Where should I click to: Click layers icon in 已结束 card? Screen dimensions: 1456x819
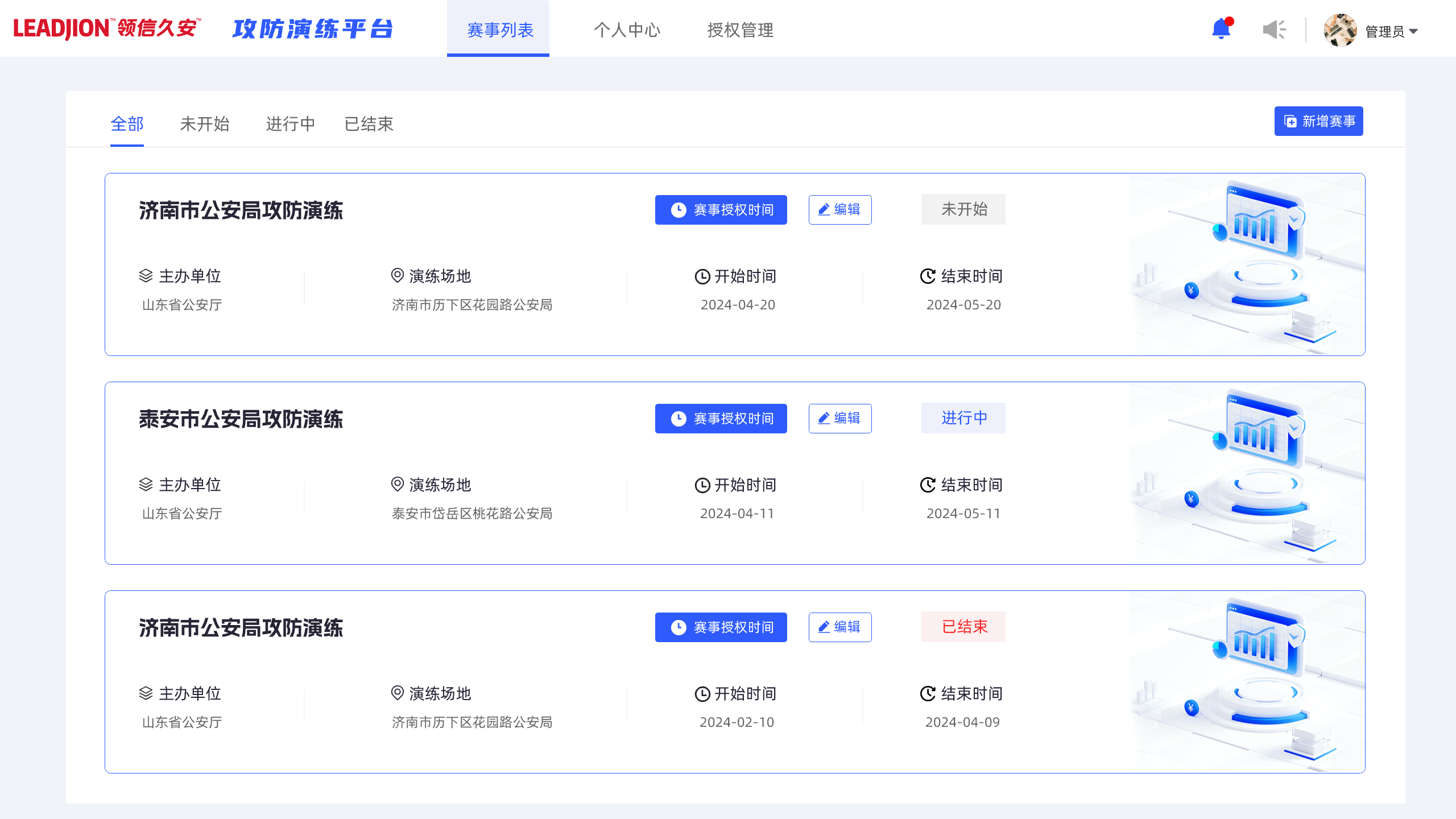pos(146,693)
